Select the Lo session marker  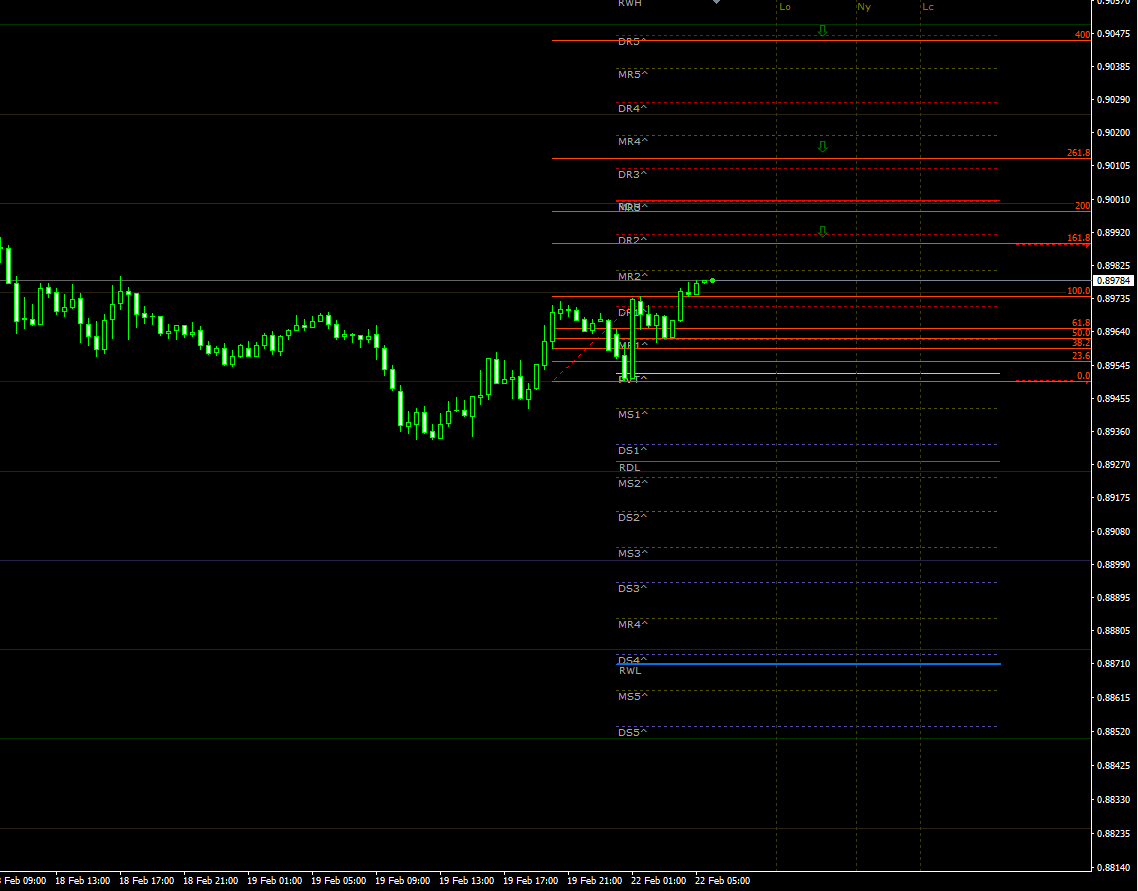784,7
